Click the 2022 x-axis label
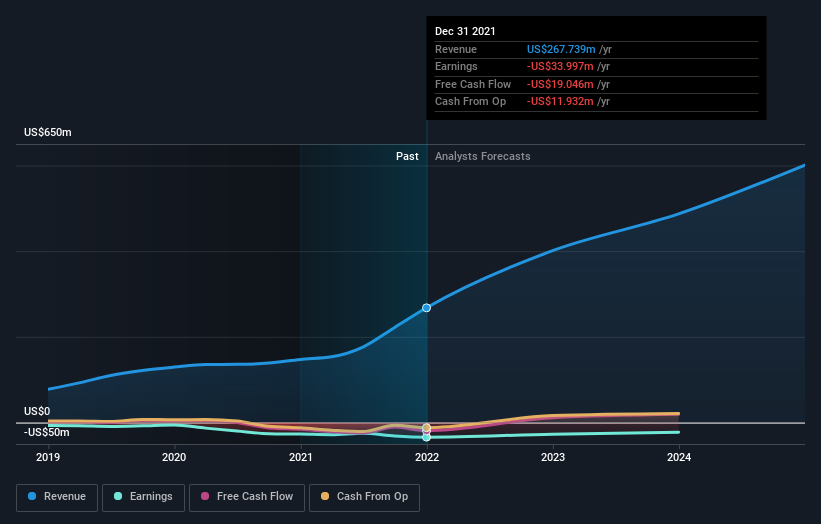 [427, 458]
